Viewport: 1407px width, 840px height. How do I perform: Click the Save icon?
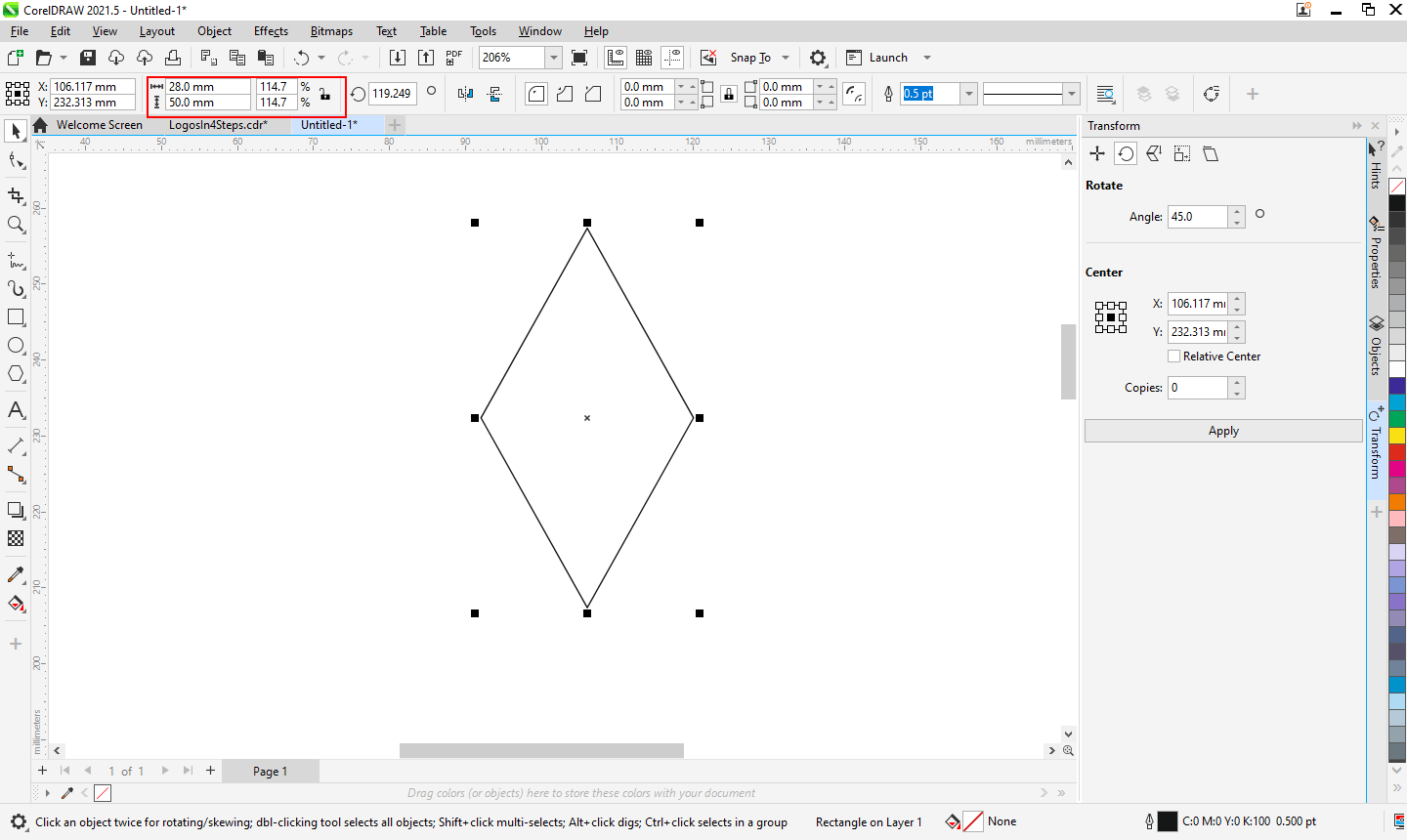pyautogui.click(x=88, y=58)
